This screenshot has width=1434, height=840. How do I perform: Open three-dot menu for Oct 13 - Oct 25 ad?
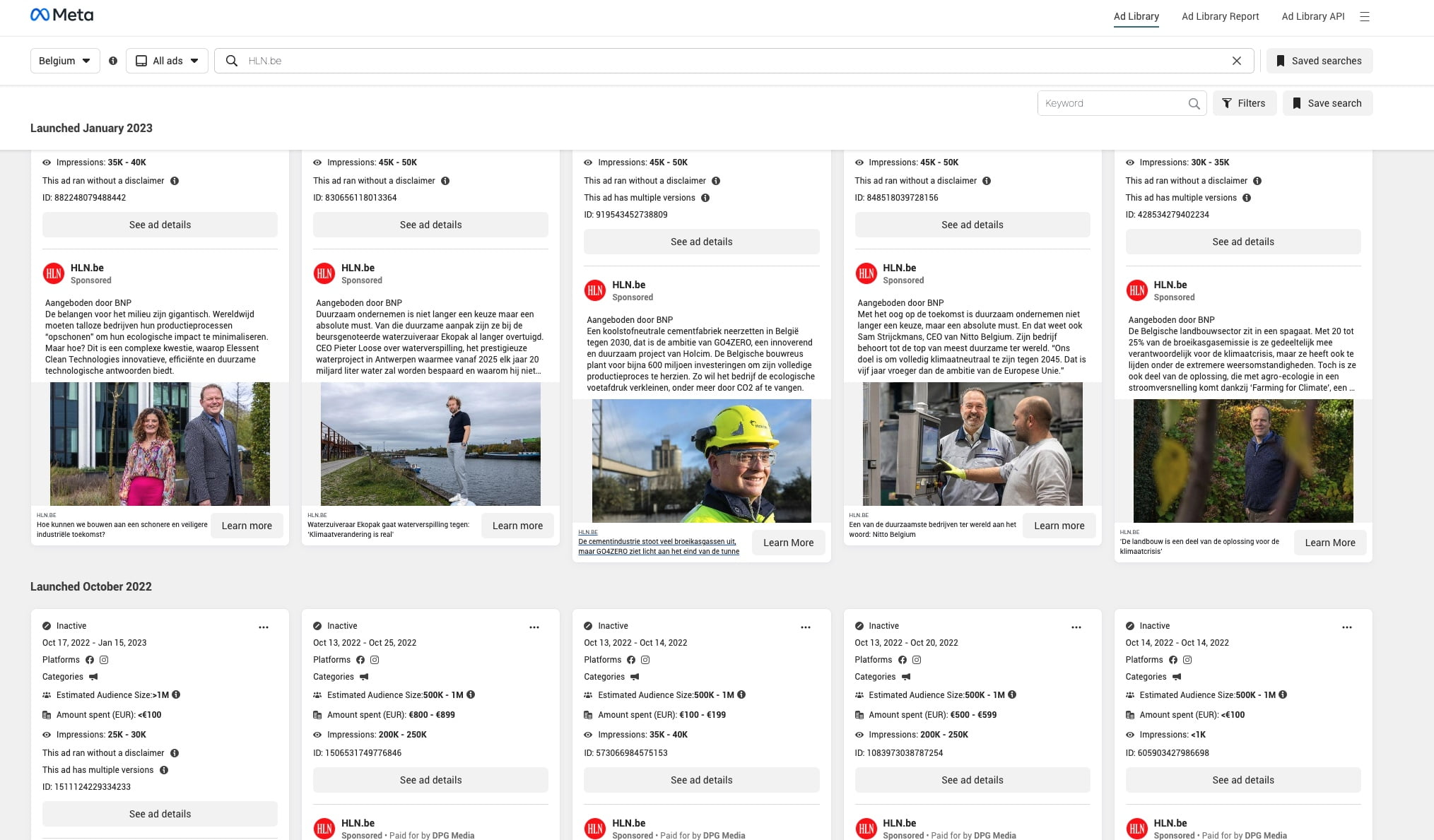(x=534, y=627)
